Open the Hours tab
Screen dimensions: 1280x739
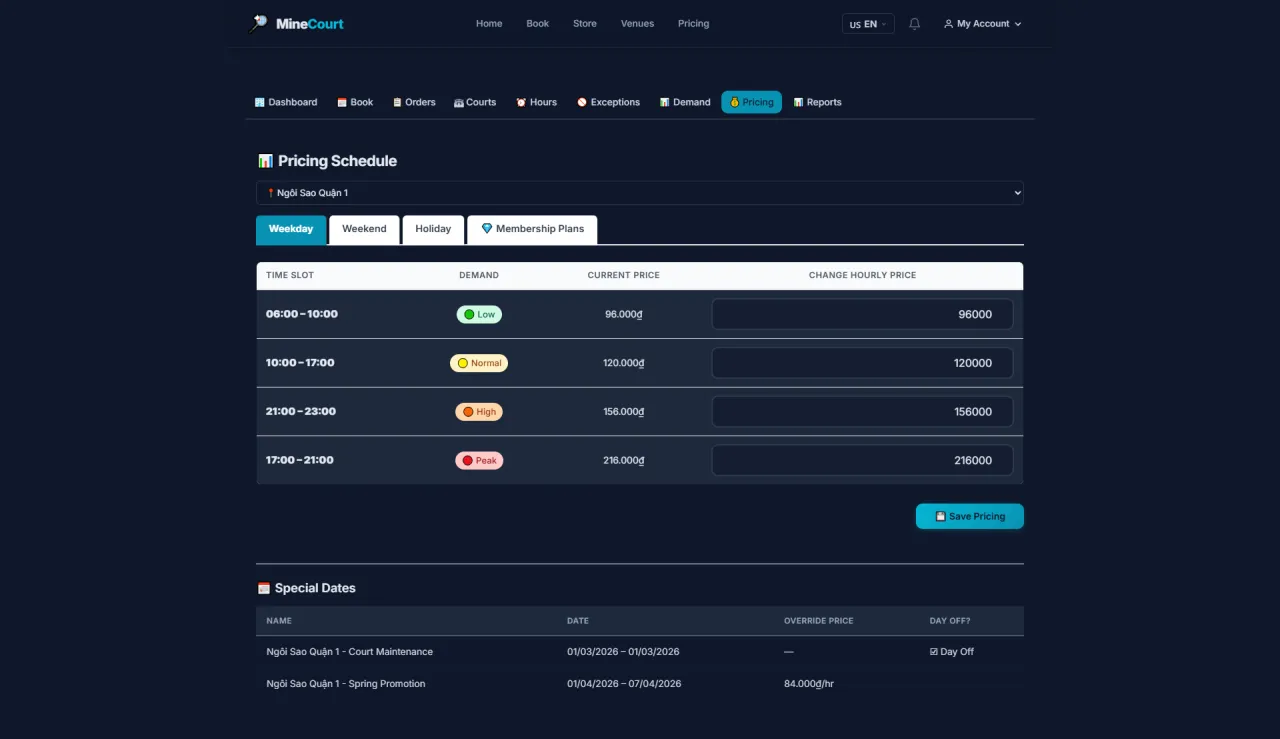[537, 102]
